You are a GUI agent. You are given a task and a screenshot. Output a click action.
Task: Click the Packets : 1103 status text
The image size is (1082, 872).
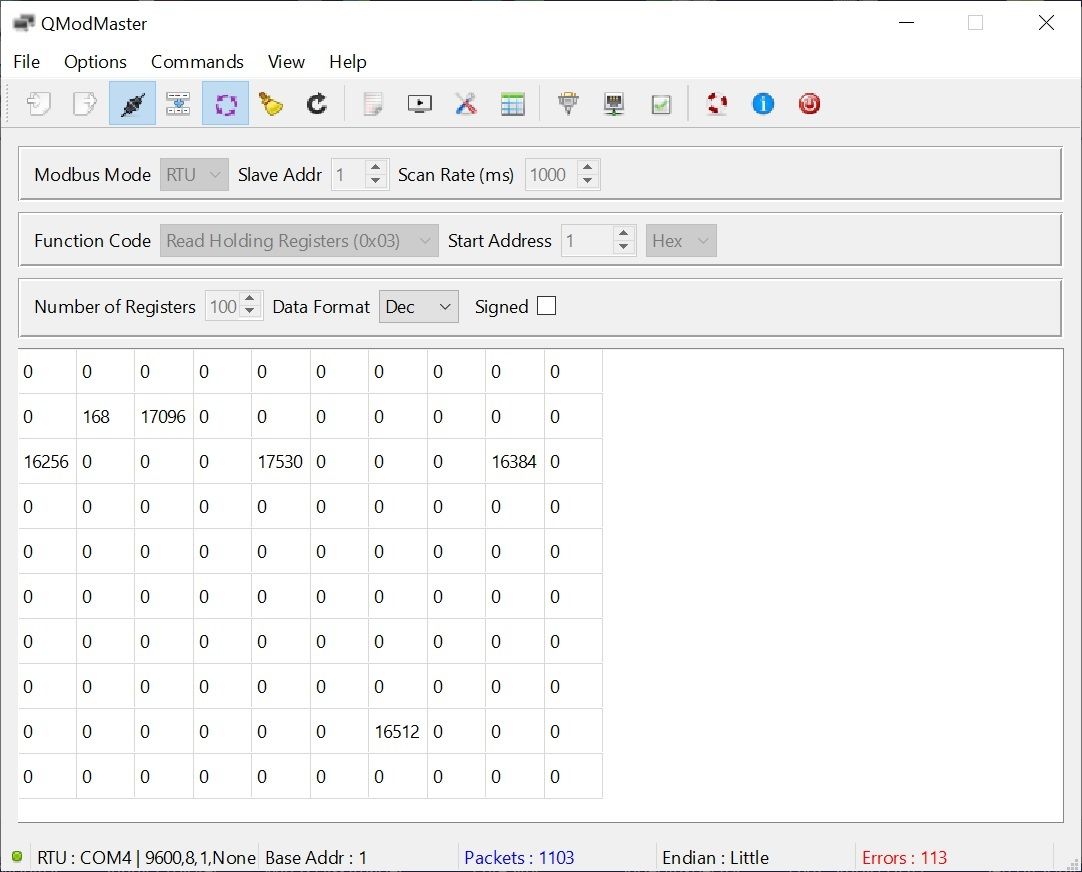[519, 858]
